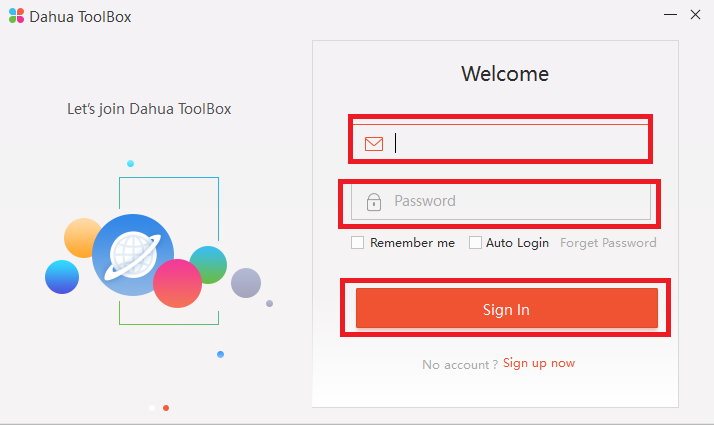Image resolution: width=714 pixels, height=425 pixels.
Task: Click the cyan-blue sphere in the illustration
Action: pos(62,277)
